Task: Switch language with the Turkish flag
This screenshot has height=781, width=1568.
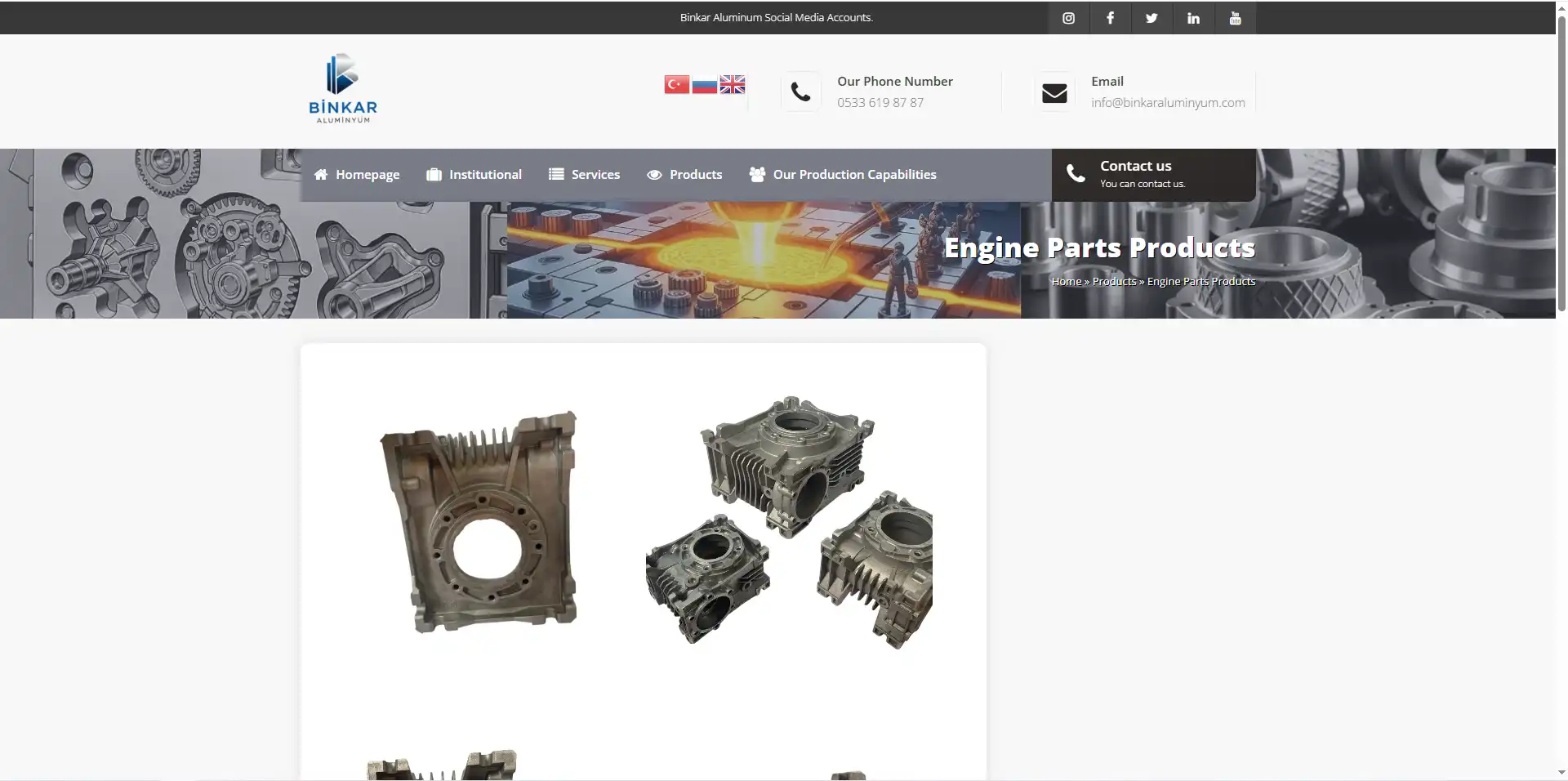Action: coord(676,84)
